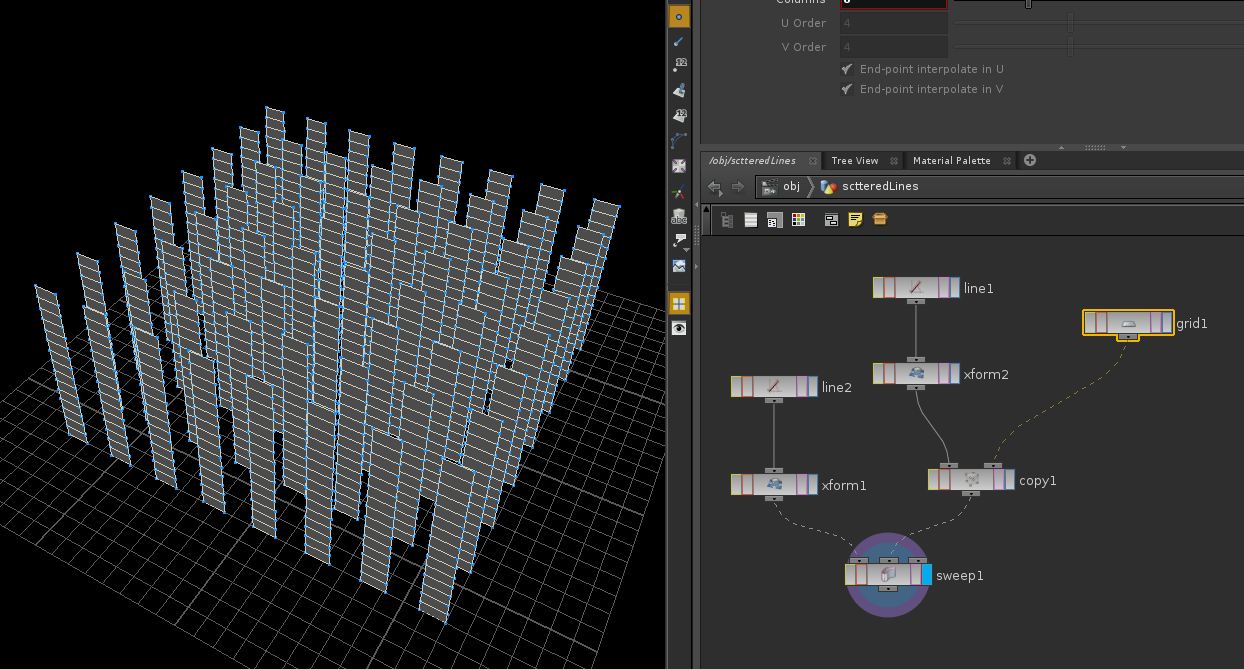Toggle hulls curve display icon
Screen dimensions: 1244x669
[x=679, y=141]
